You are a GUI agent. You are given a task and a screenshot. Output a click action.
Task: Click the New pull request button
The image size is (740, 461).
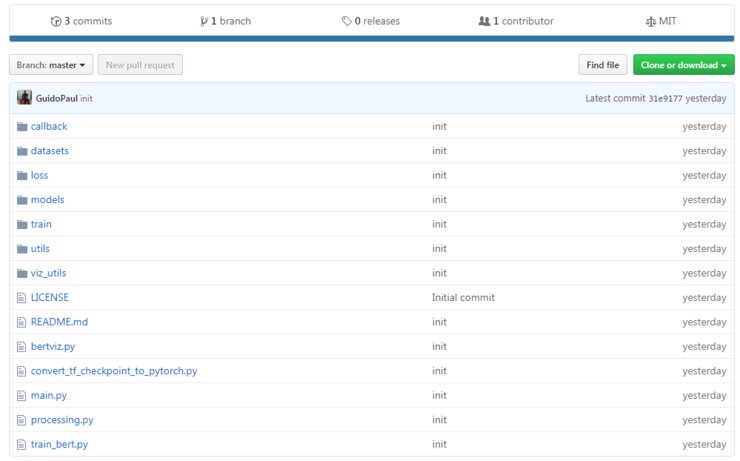[x=140, y=65]
